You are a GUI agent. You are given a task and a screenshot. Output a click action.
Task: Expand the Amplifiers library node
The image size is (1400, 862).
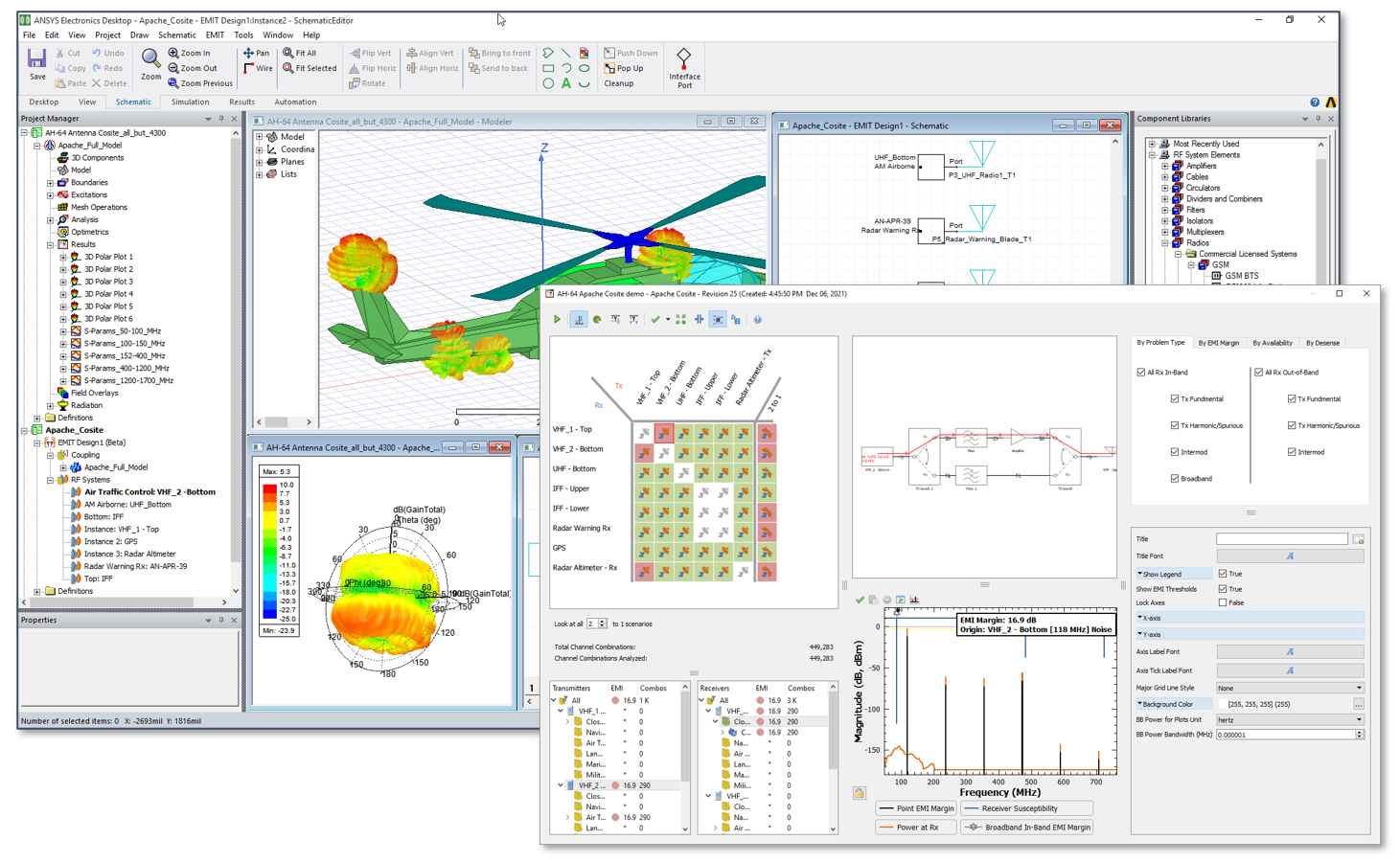click(x=1165, y=166)
